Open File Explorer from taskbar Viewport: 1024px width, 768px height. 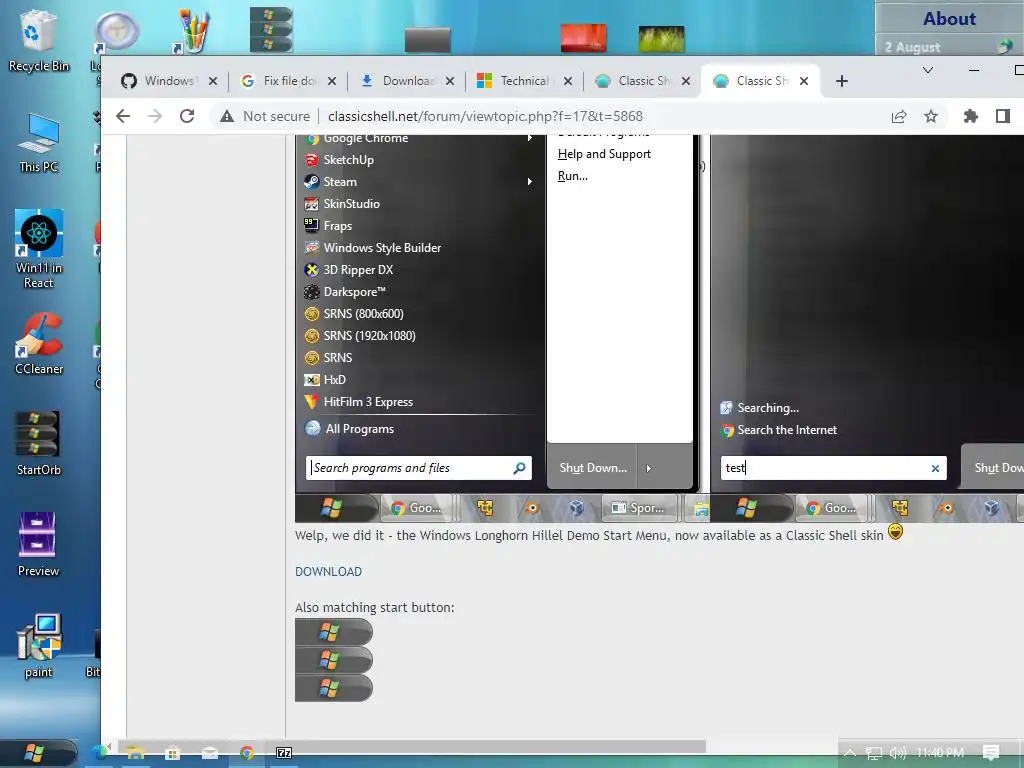coord(135,753)
